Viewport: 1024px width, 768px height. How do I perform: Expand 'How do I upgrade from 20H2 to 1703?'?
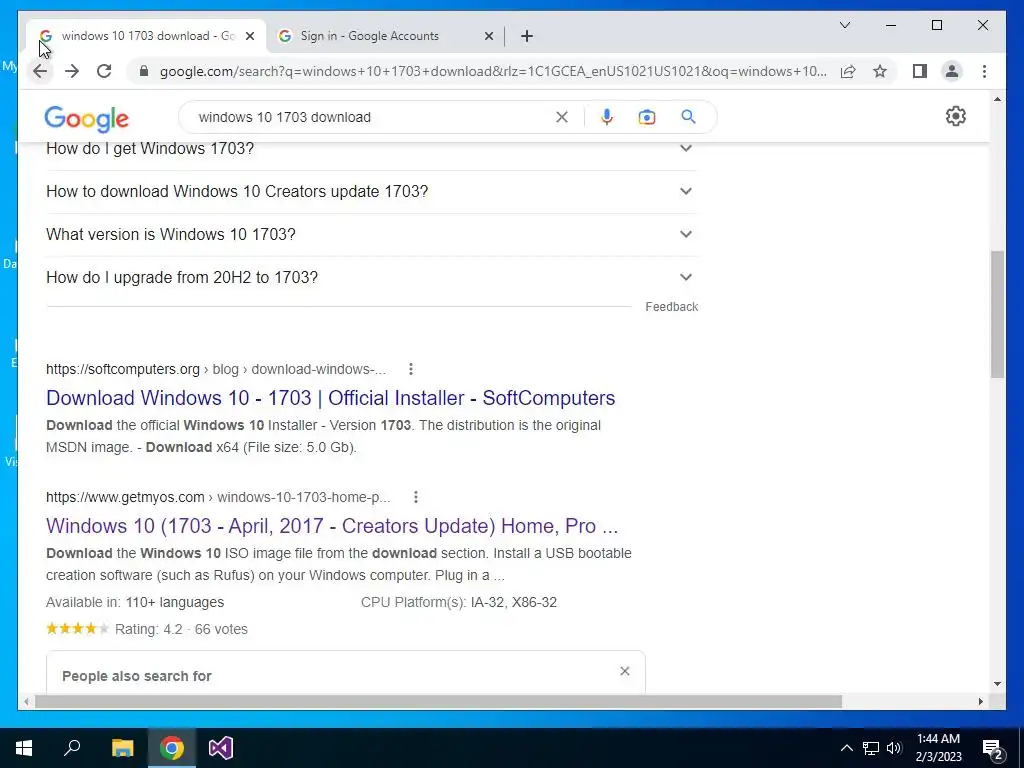[x=370, y=278]
